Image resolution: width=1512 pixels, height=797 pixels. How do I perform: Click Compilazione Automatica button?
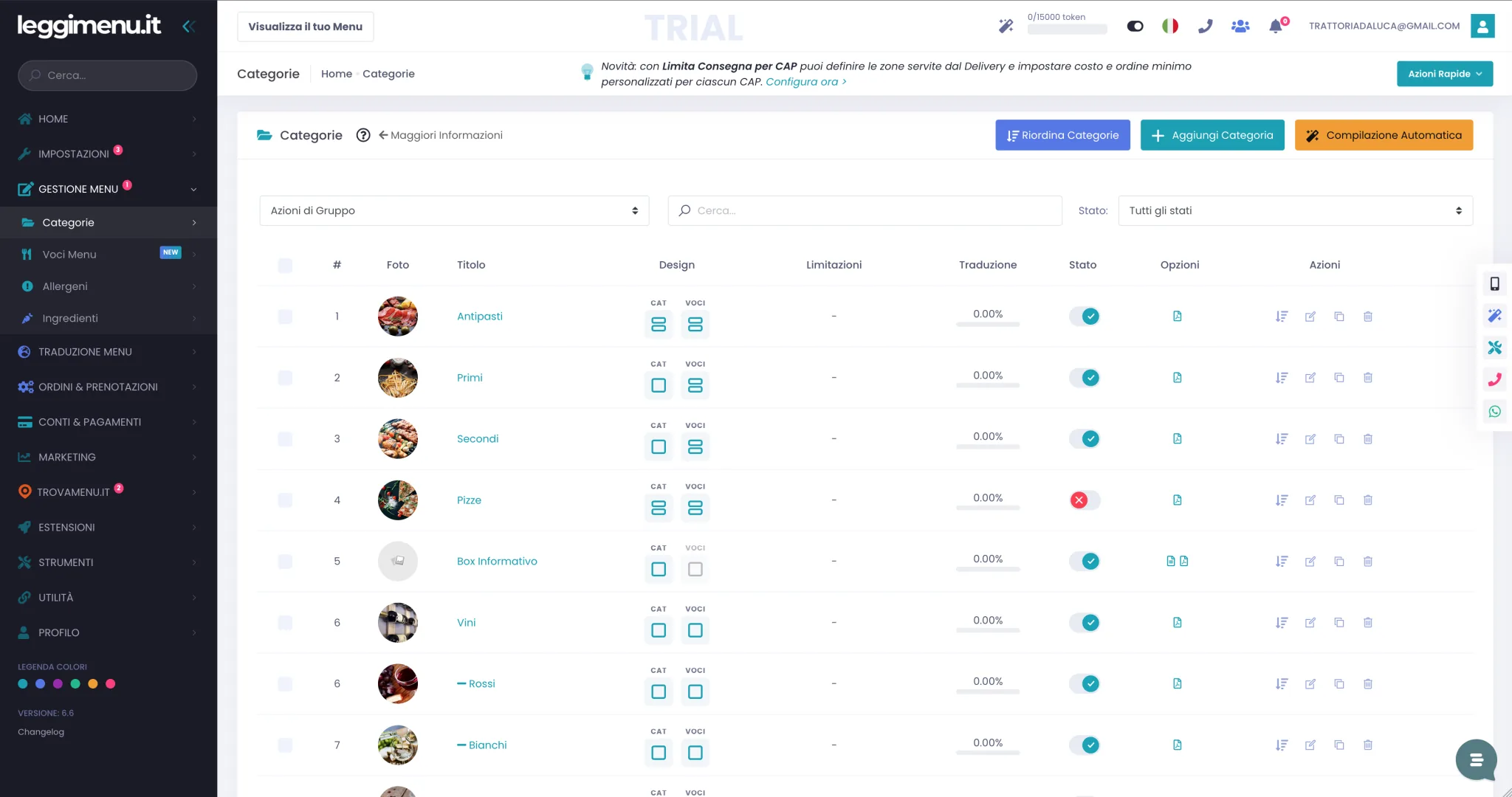coord(1384,135)
